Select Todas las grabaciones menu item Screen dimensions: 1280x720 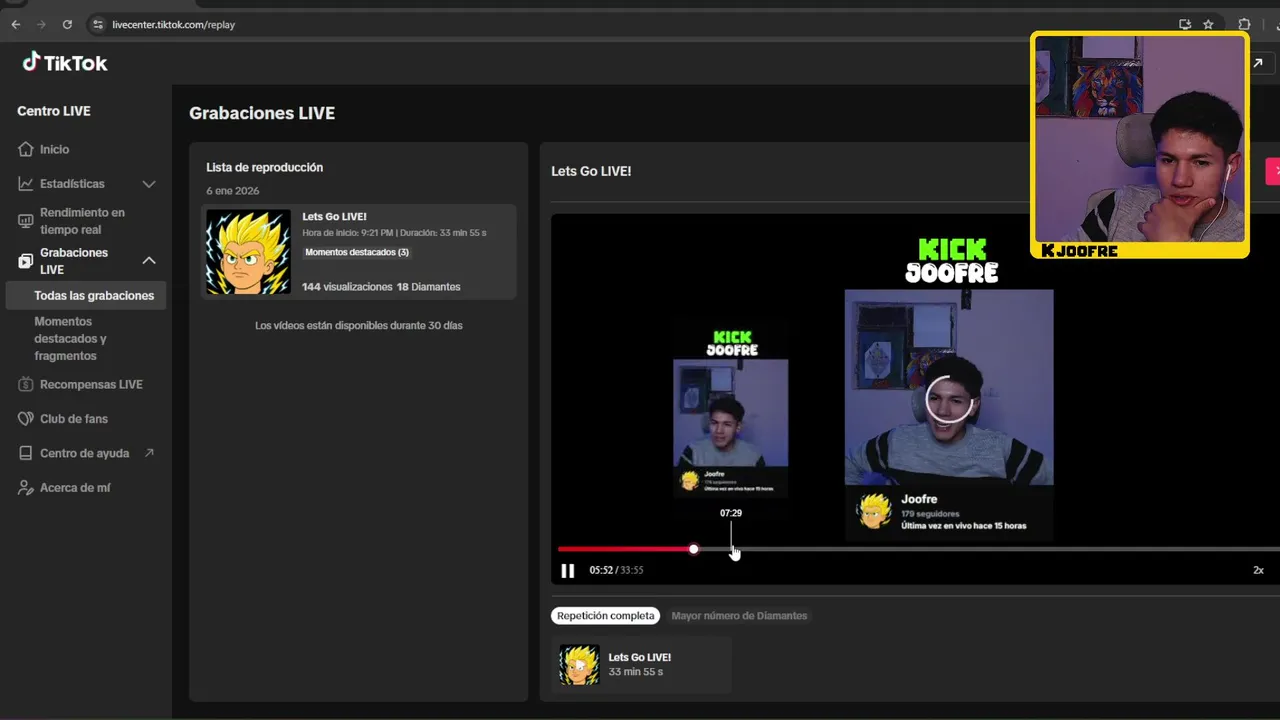[x=86, y=295]
